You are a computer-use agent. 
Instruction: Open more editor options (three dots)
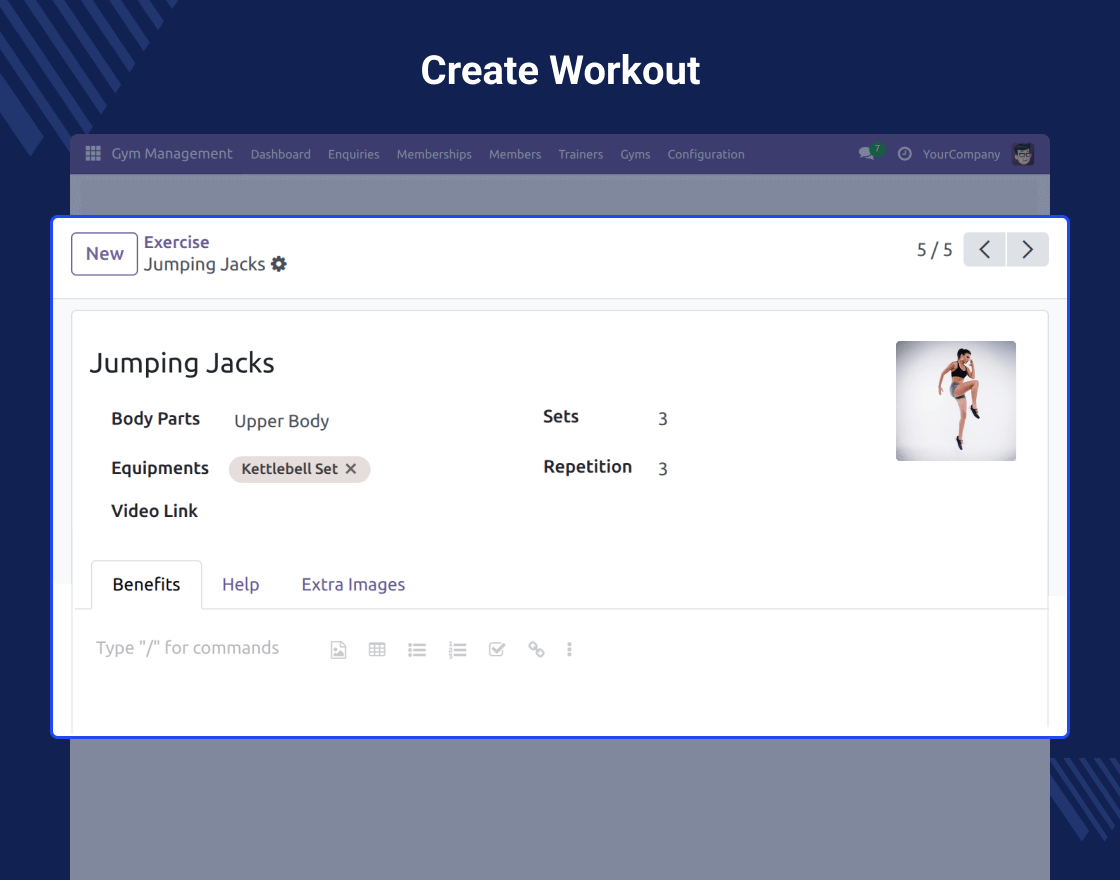569,649
